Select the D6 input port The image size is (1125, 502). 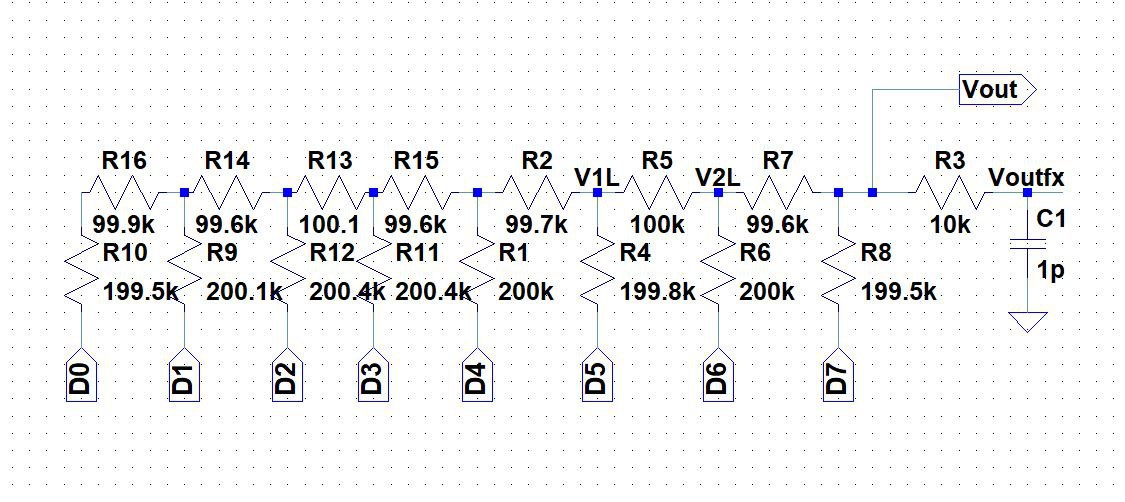coord(718,377)
